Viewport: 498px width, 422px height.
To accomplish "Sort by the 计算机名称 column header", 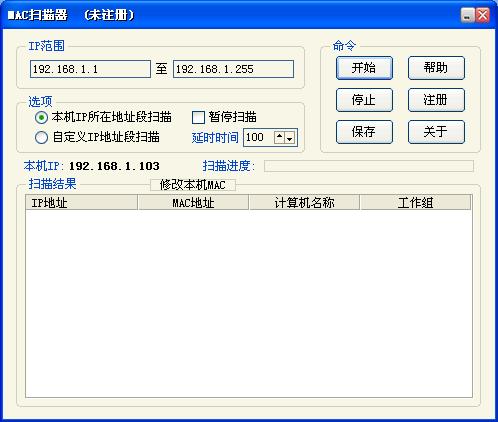I will tap(304, 203).
